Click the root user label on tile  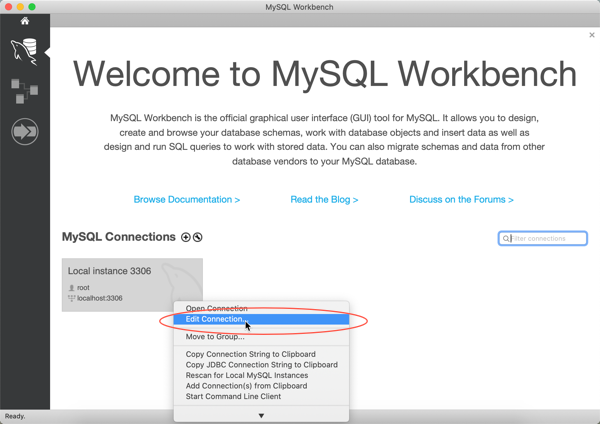pyautogui.click(x=83, y=287)
